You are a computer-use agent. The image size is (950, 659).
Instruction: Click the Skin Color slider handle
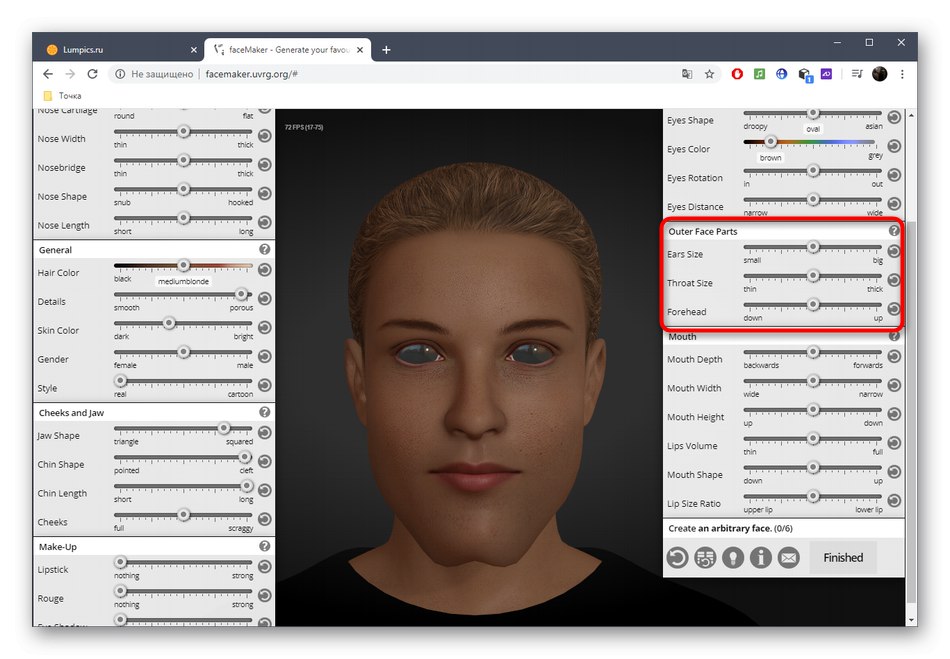(x=169, y=322)
